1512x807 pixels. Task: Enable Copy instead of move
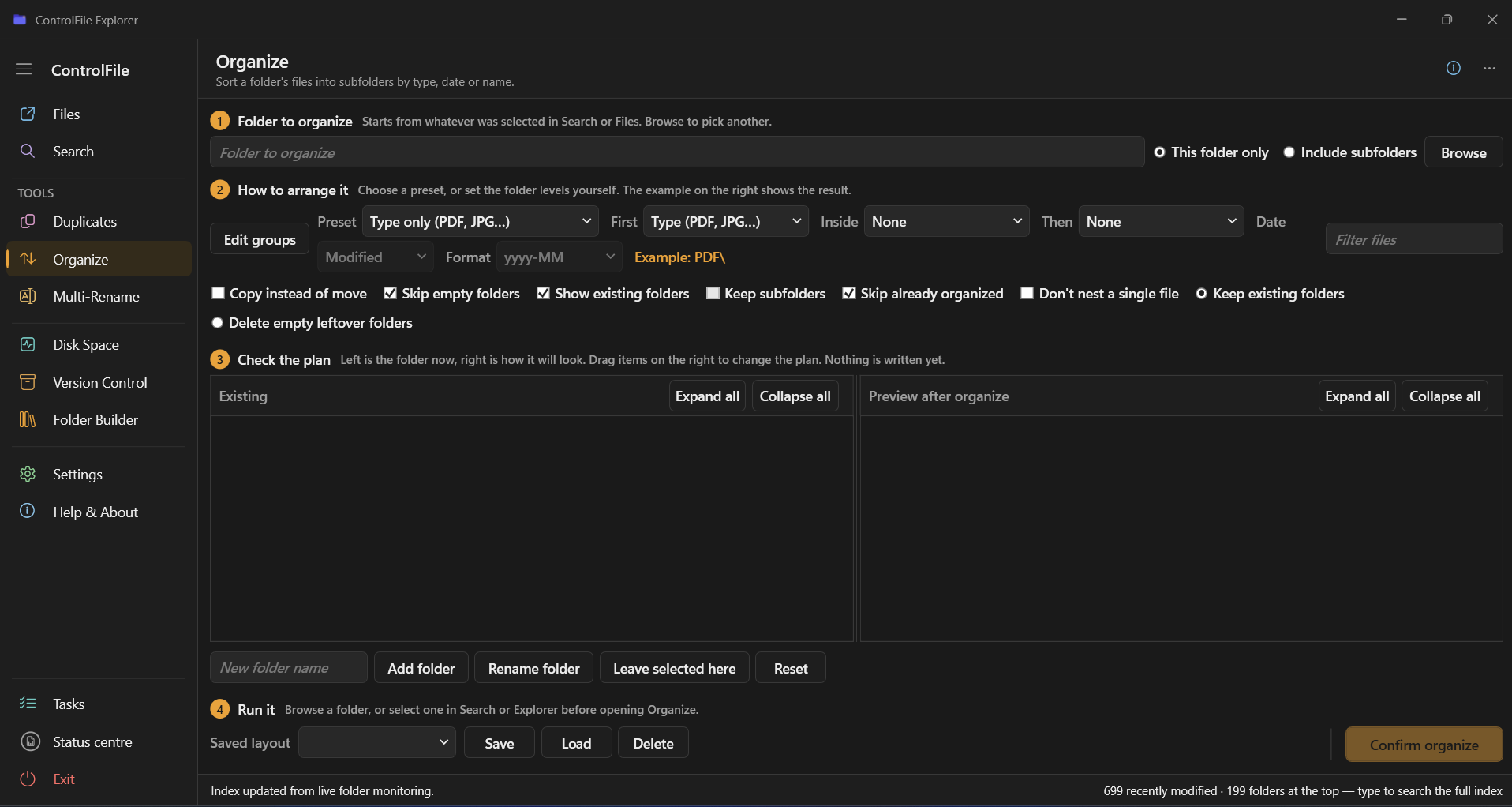[289, 294]
